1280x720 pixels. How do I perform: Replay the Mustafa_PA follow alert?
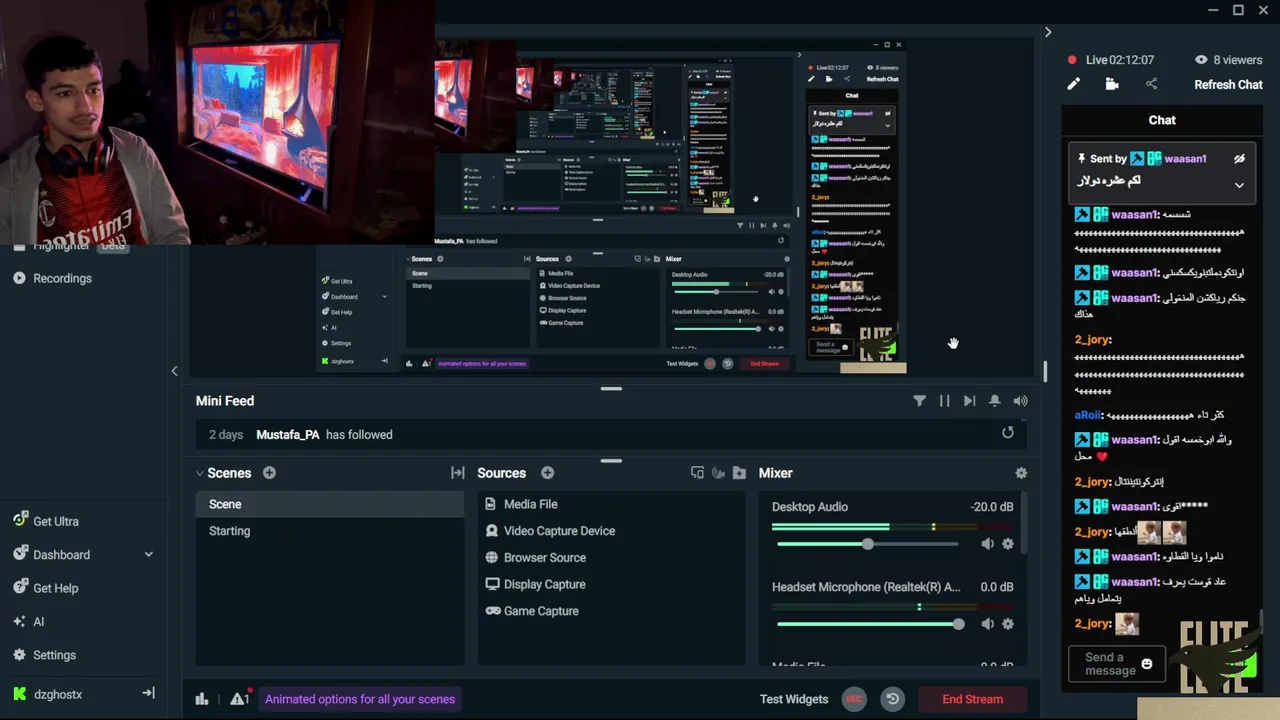1008,433
